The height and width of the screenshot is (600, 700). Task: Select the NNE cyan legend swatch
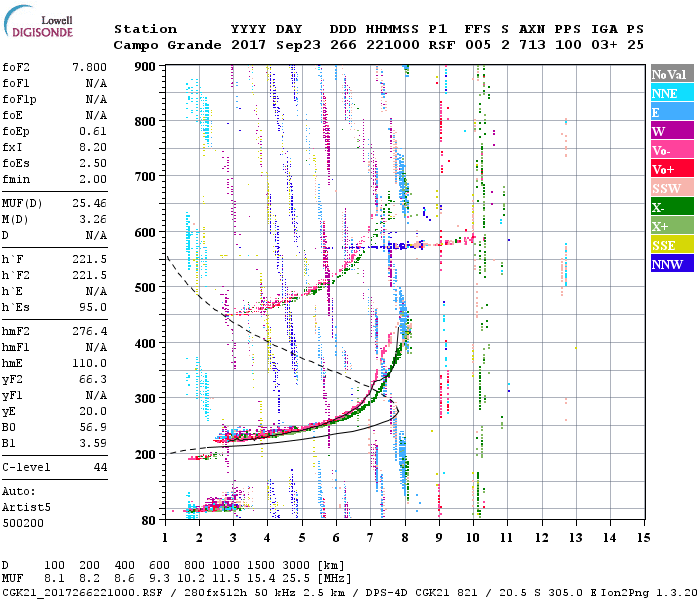click(x=672, y=93)
